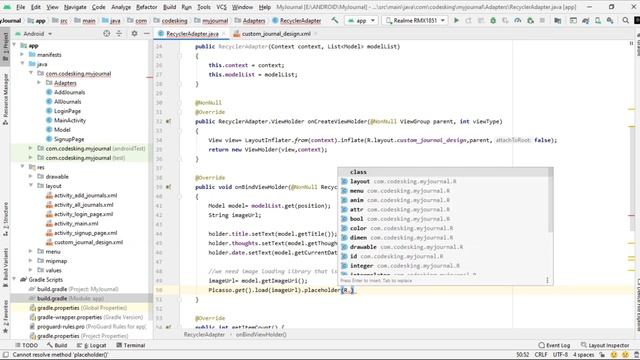Open the Build Variants side tab
Viewport: 640px width, 360px height.
click(x=5, y=267)
